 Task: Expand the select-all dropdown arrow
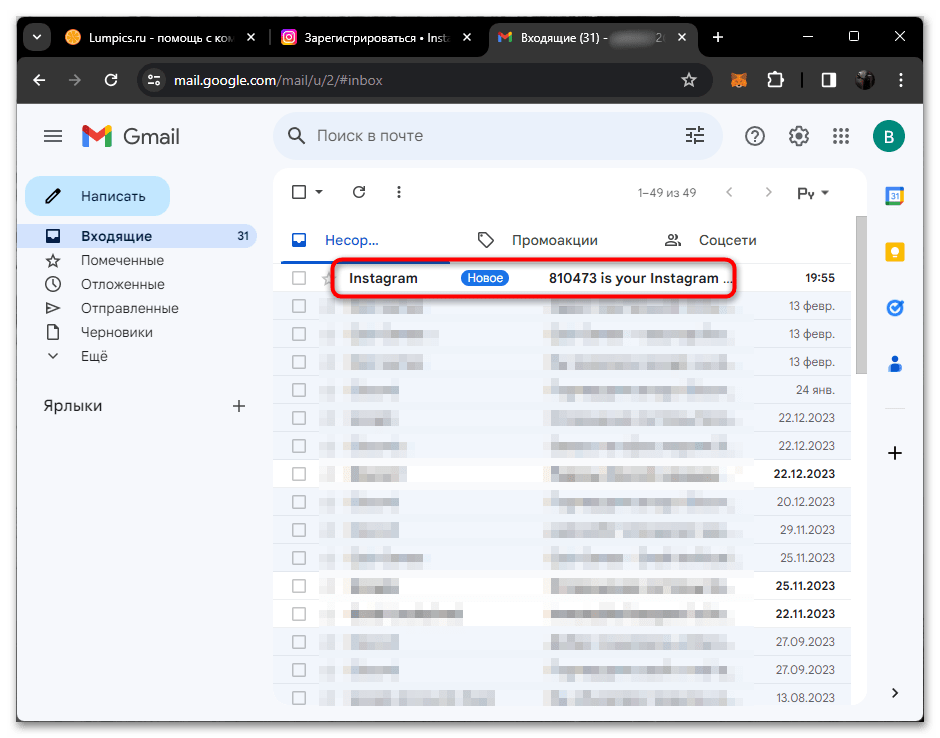[x=319, y=192]
